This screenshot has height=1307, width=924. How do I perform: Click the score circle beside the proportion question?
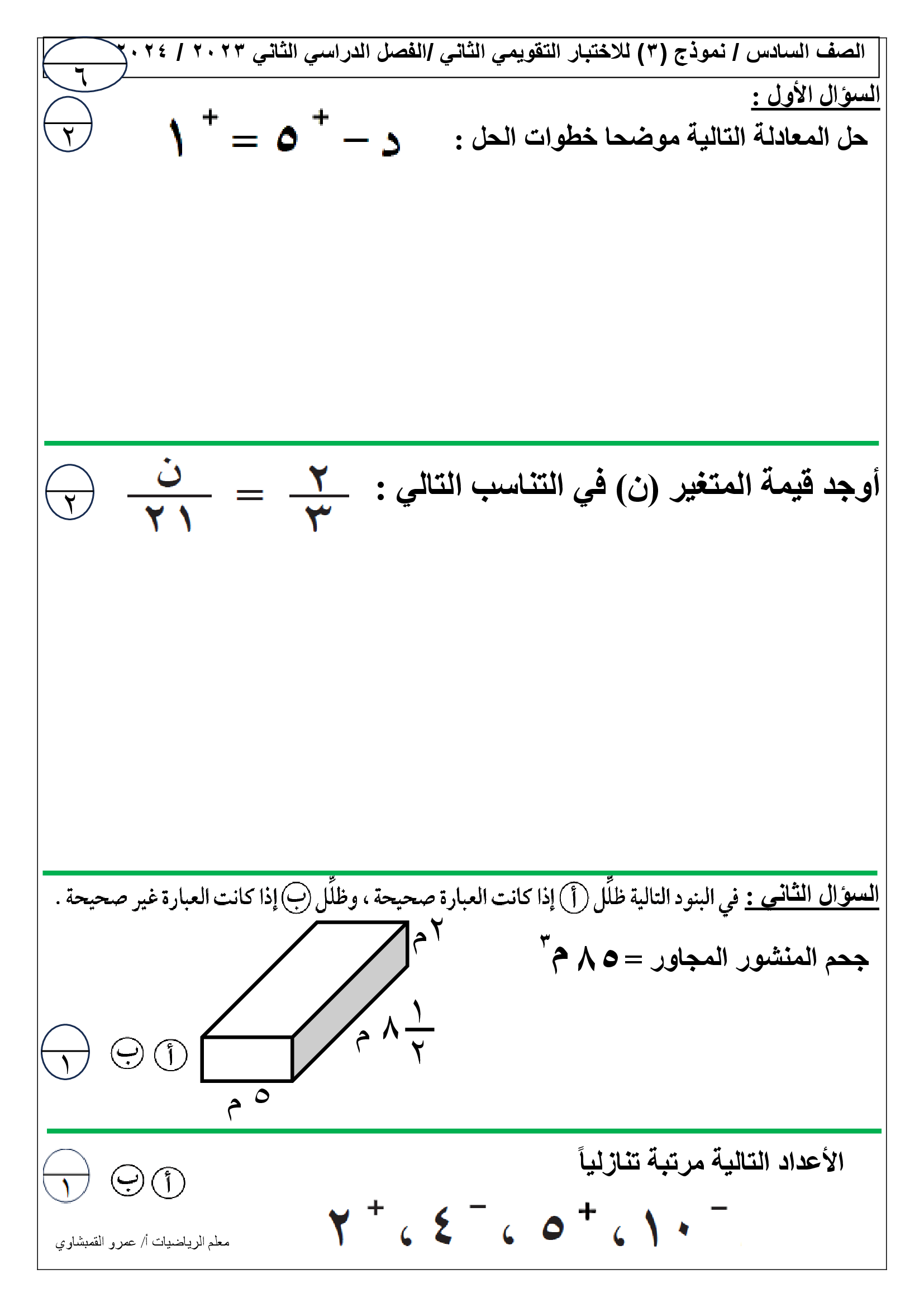pos(69,492)
